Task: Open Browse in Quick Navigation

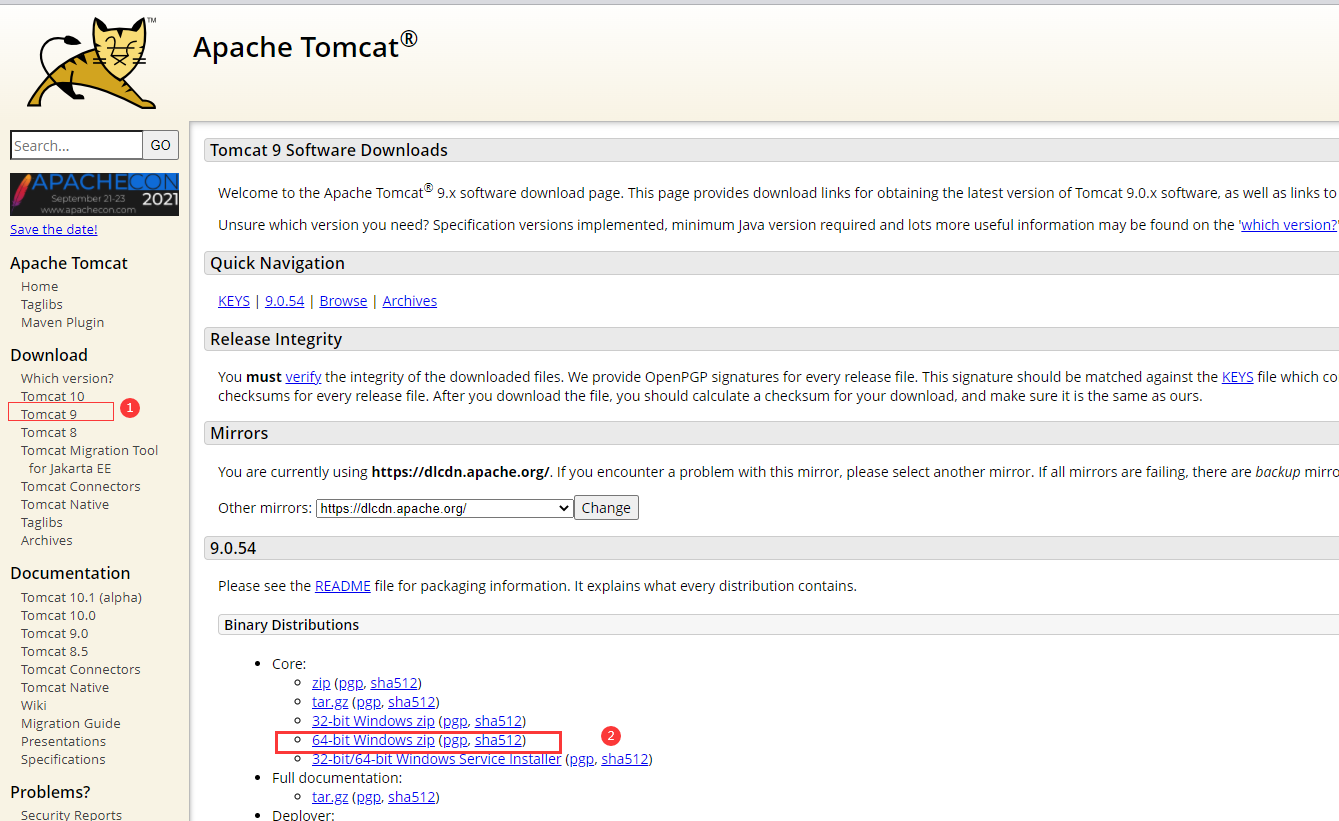Action: [343, 301]
